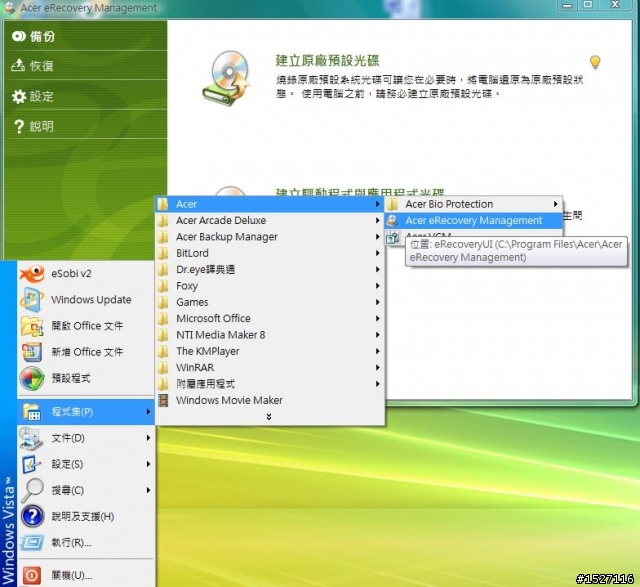The height and width of the screenshot is (587, 640).
Task: Open the BitLord program folder
Action: 269,253
